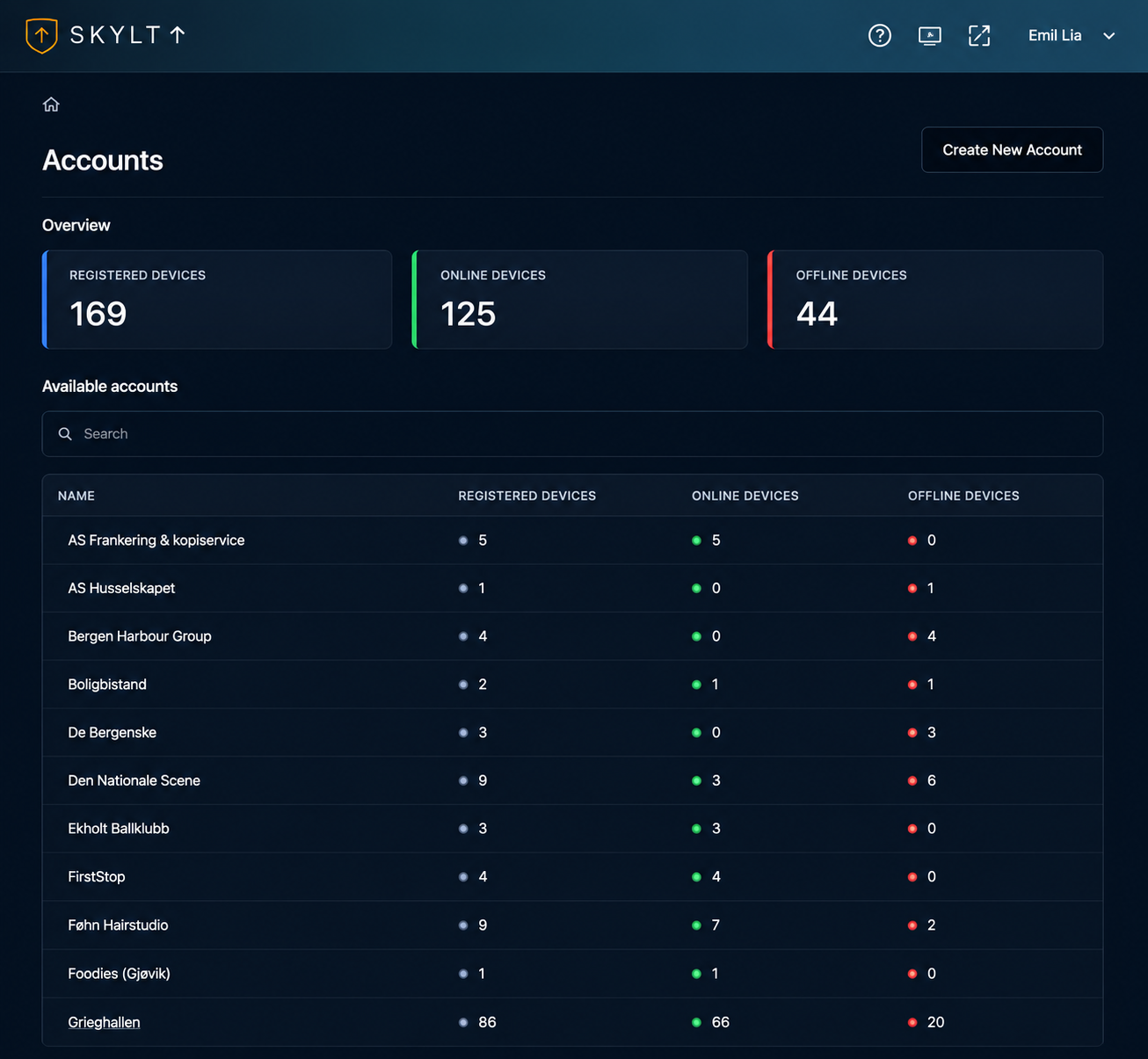Click the up arrow next to SKYLT
The width and height of the screenshot is (1148, 1059).
tap(178, 35)
